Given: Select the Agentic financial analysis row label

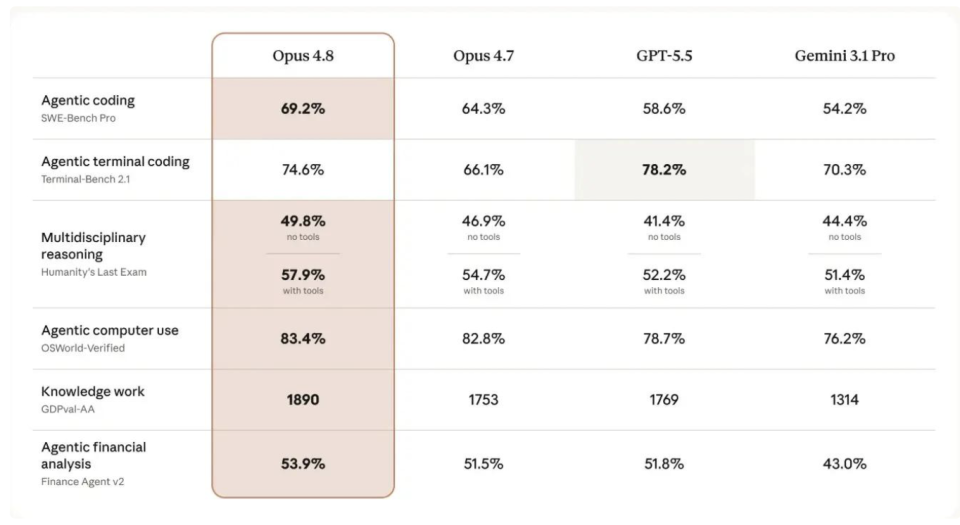Looking at the screenshot, I should [94, 456].
